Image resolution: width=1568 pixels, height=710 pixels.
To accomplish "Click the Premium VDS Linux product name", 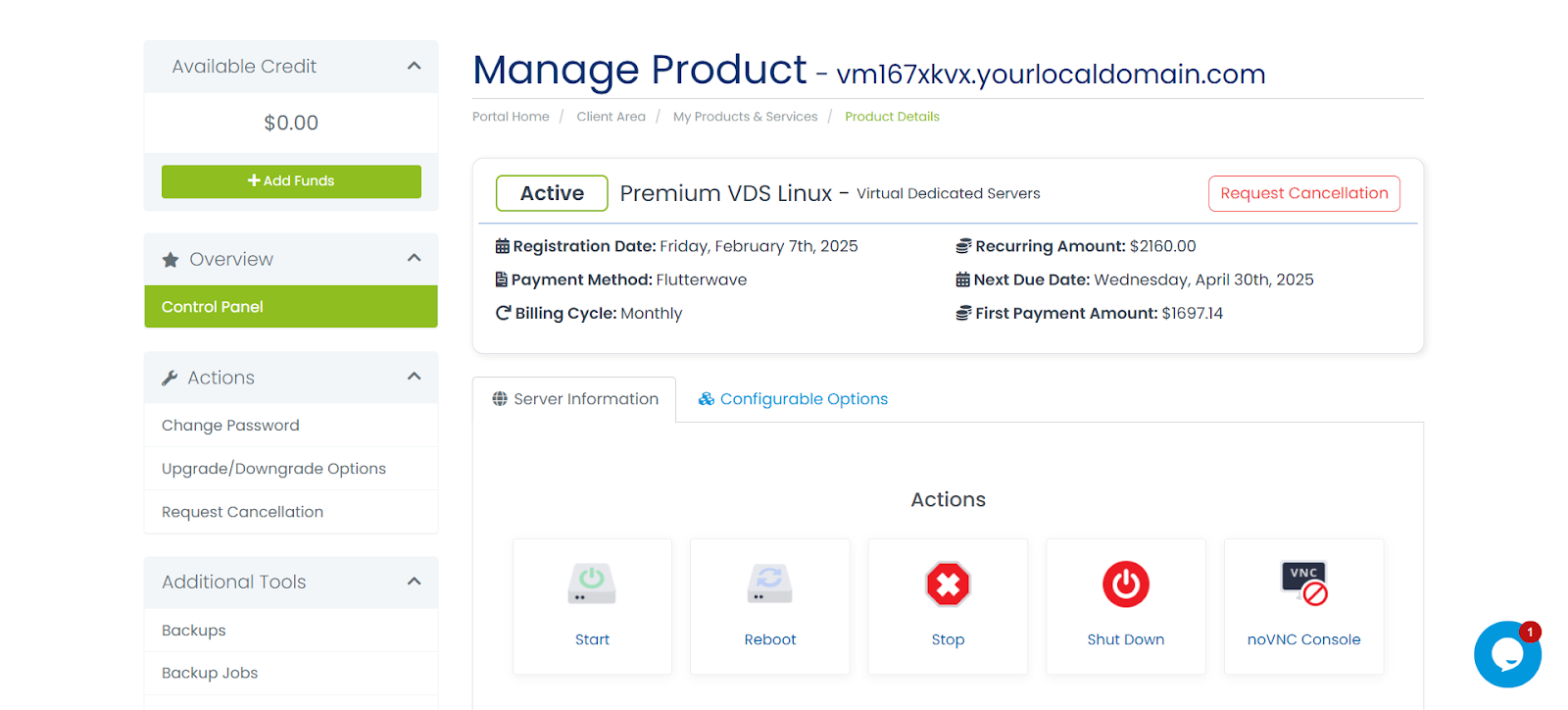I will [726, 193].
